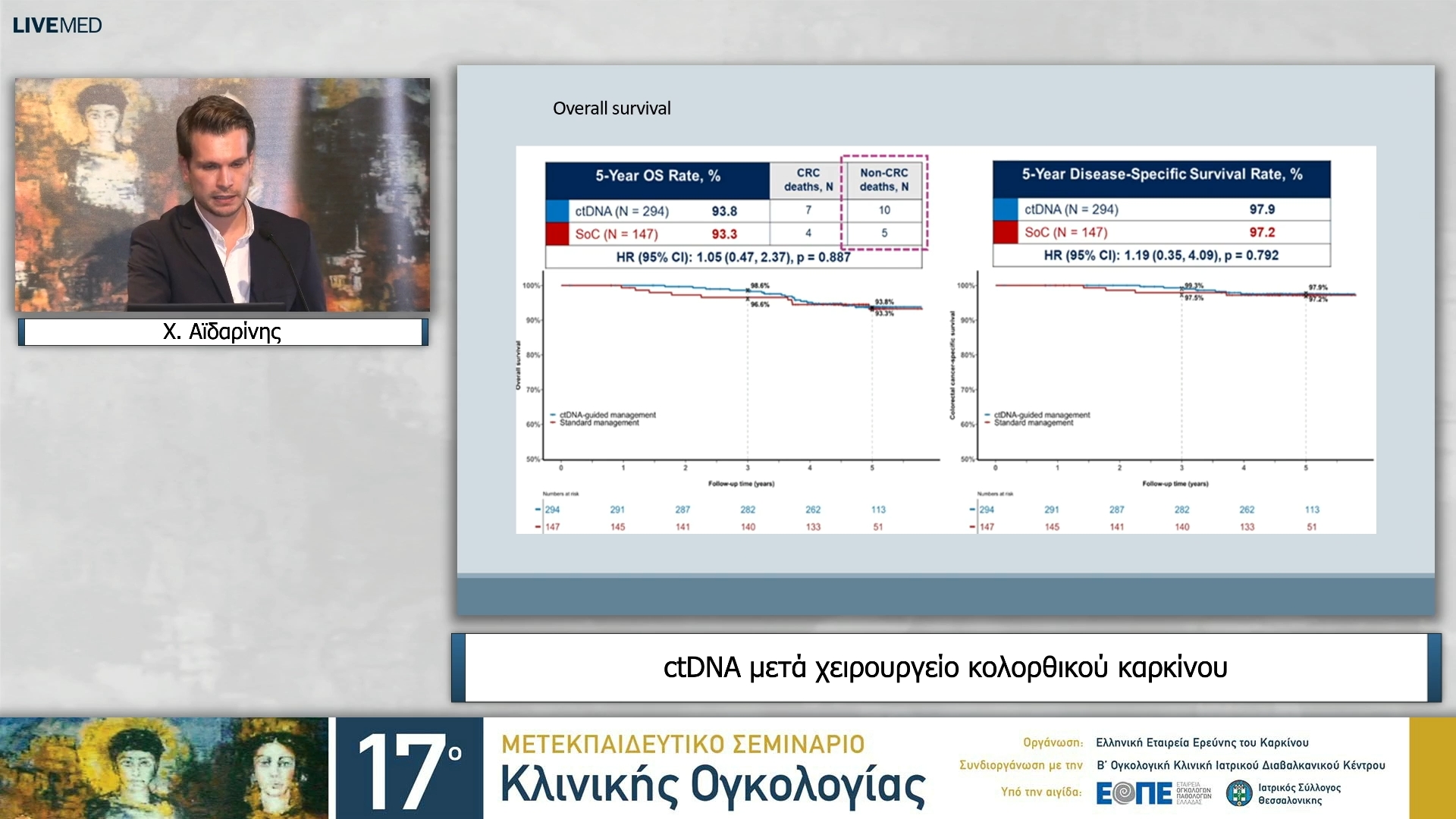Toggle the Standard management legend entry

599,422
